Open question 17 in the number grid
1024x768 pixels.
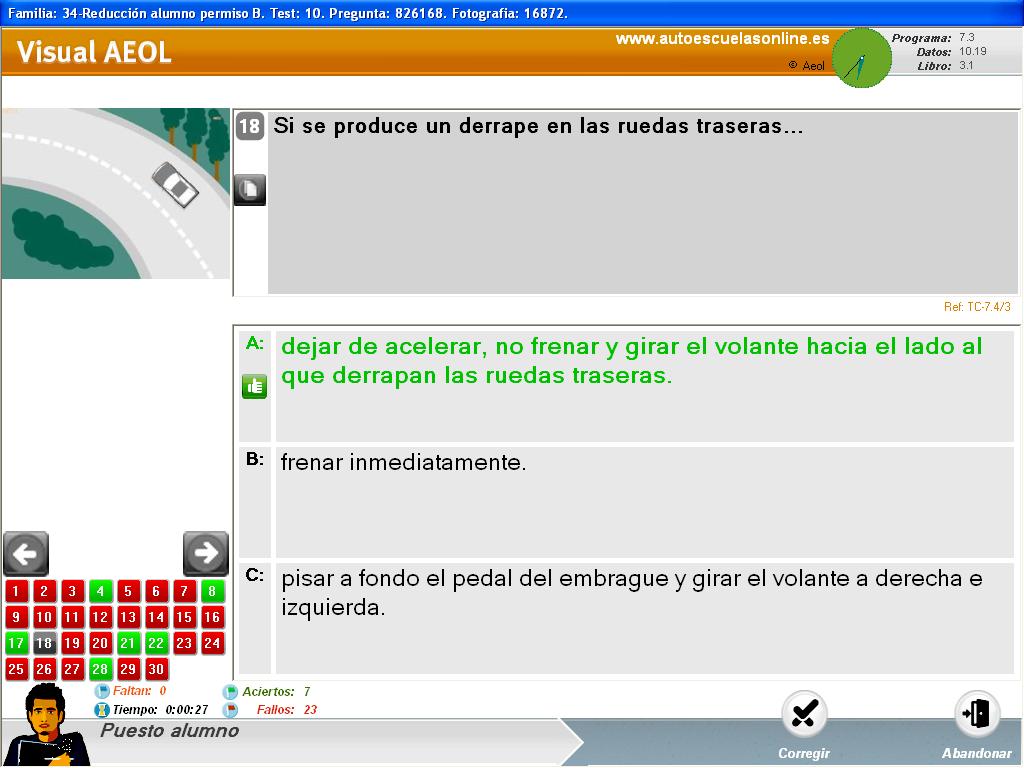pos(16,643)
